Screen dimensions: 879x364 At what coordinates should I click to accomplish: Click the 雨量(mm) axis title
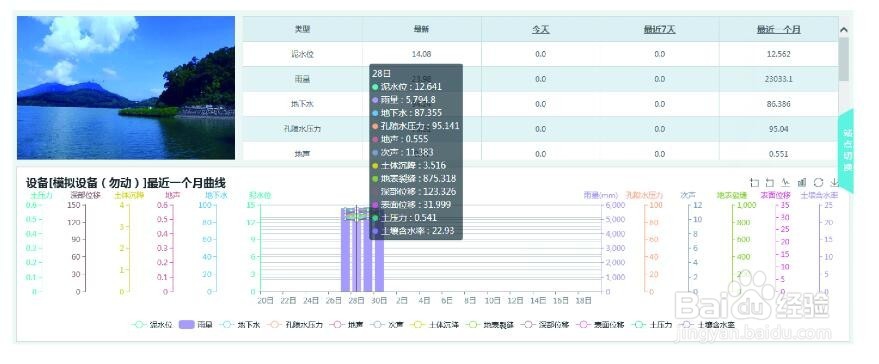click(600, 196)
